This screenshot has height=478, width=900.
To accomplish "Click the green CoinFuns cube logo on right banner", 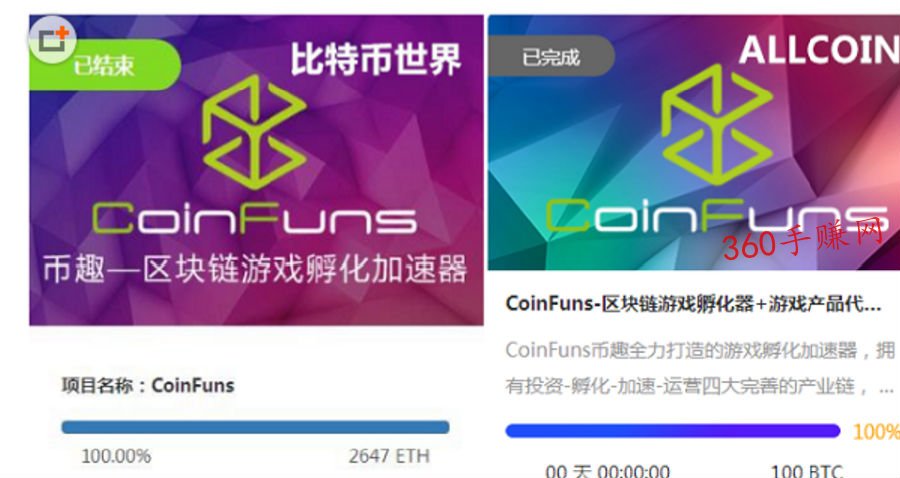I will point(717,125).
